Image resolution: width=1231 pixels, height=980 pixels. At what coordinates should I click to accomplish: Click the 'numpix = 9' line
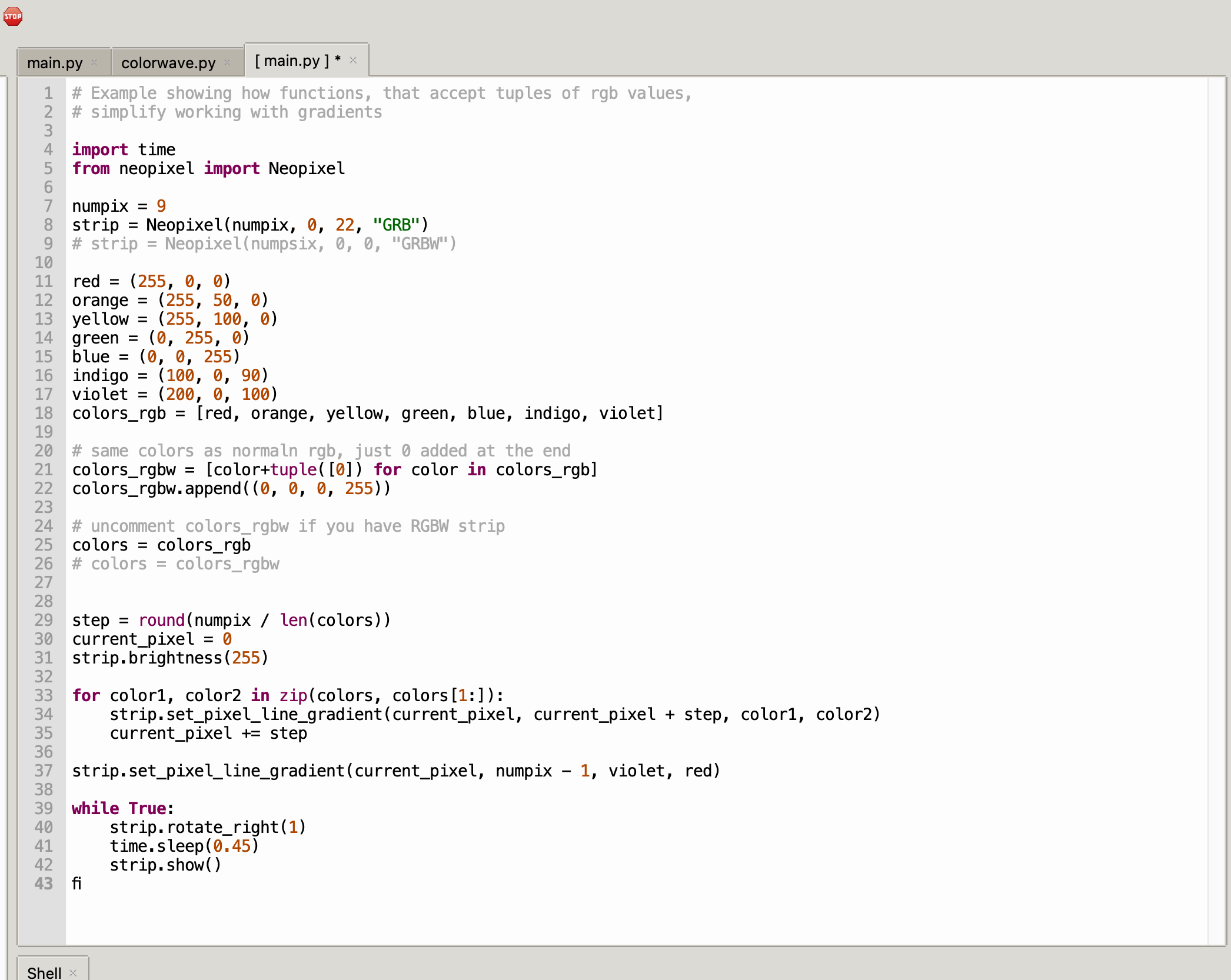click(119, 206)
